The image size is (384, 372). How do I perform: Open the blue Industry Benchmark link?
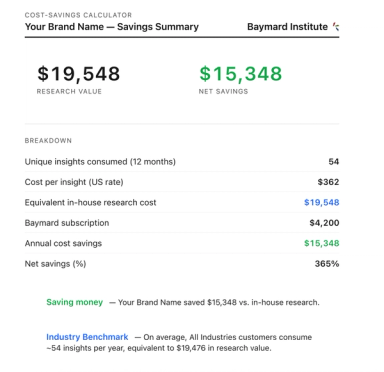[87, 337]
